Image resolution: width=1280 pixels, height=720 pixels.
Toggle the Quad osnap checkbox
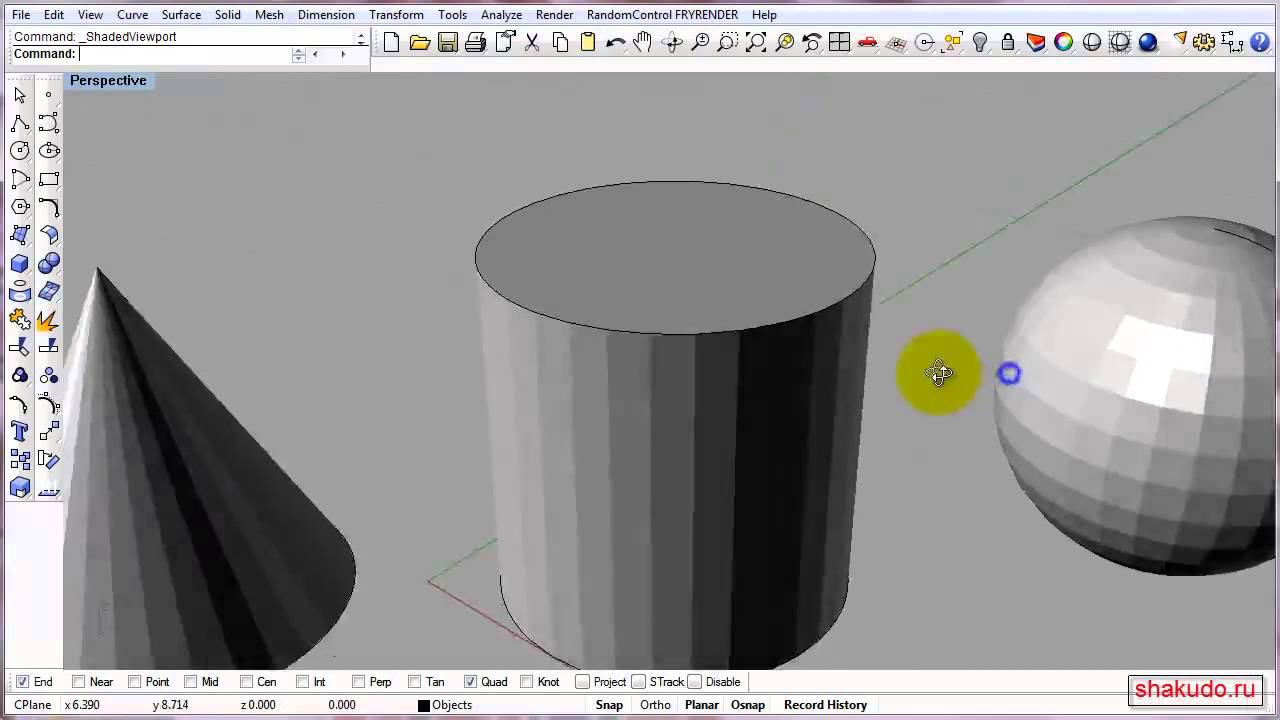[471, 682]
